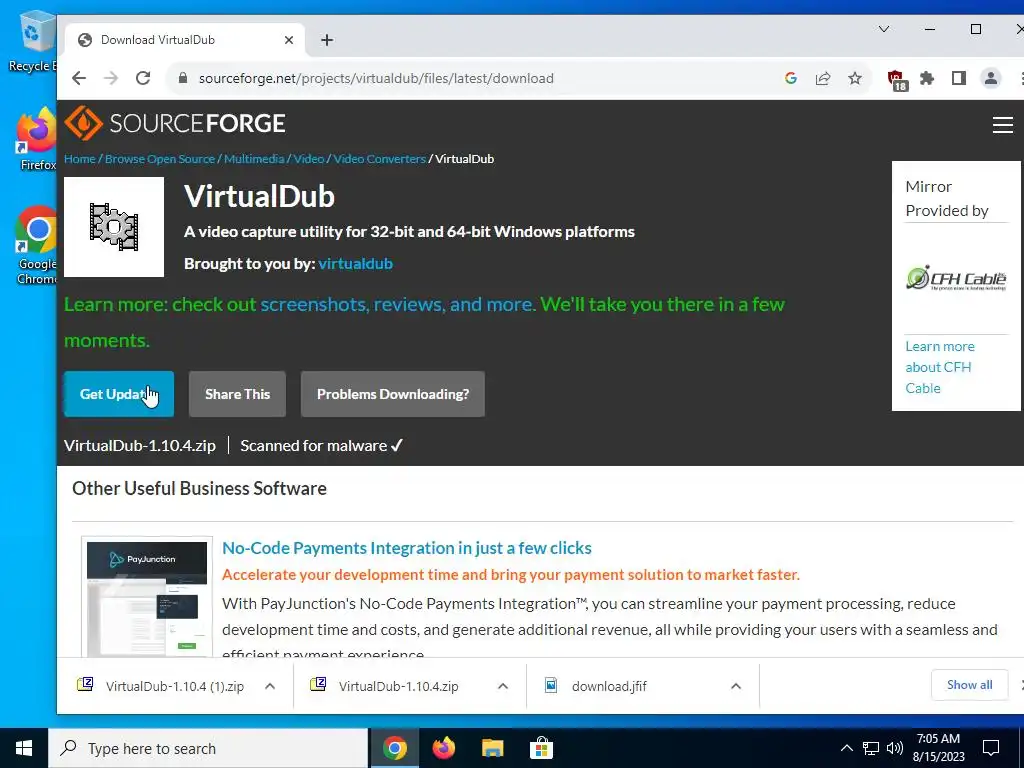1024x768 pixels.
Task: Toggle the side panel icon
Action: 959,78
